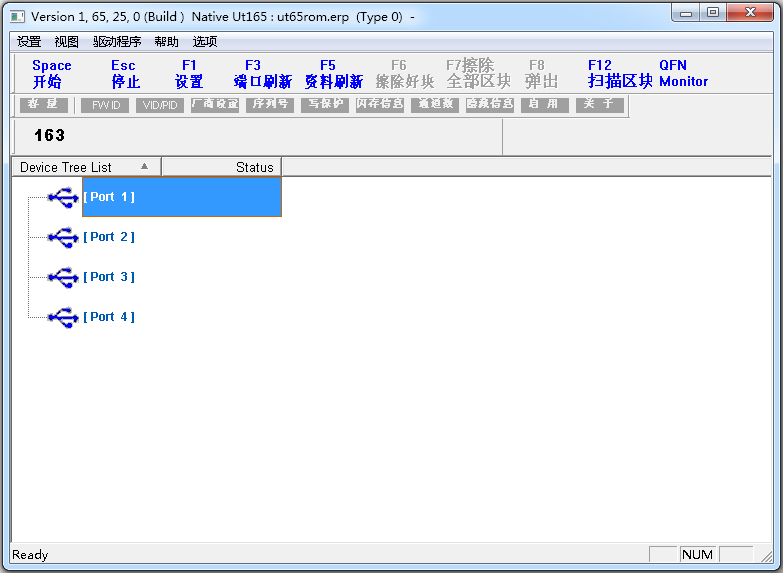Select [Port 4] in the device tree

point(109,317)
